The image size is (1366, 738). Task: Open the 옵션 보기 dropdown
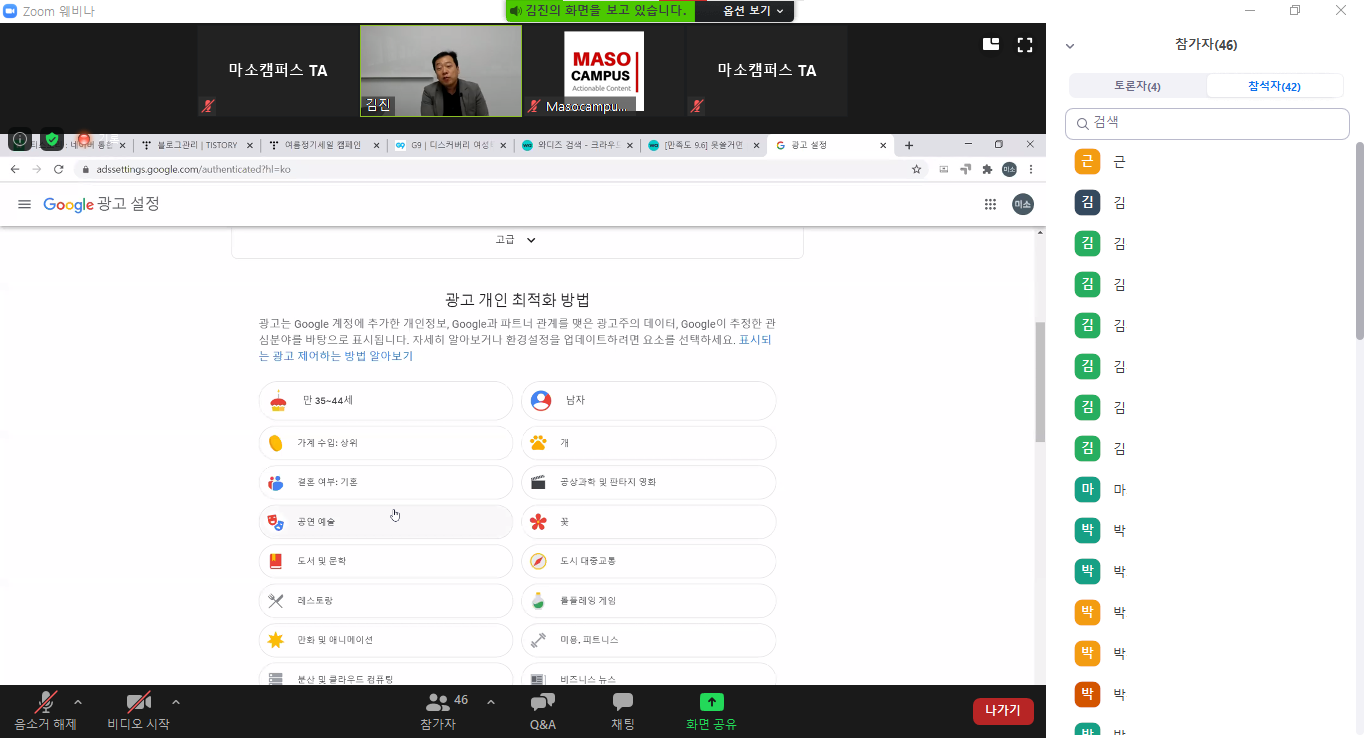pyautogui.click(x=745, y=11)
